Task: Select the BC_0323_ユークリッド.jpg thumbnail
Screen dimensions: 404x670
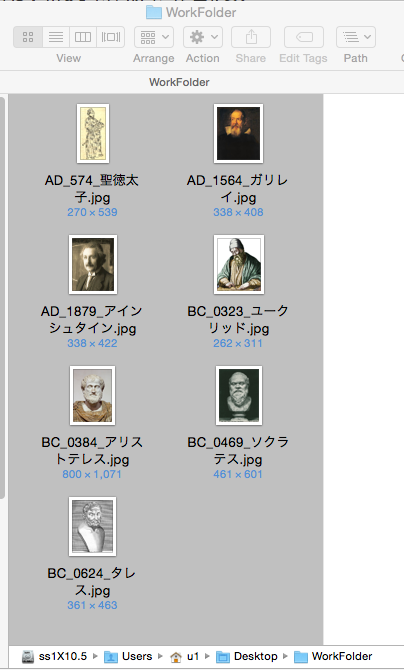Action: point(239,264)
